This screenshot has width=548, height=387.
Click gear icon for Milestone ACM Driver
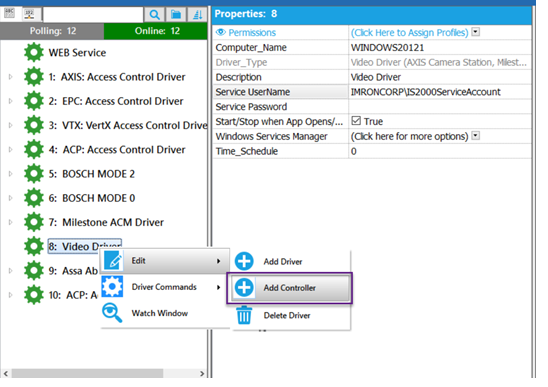tap(34, 222)
